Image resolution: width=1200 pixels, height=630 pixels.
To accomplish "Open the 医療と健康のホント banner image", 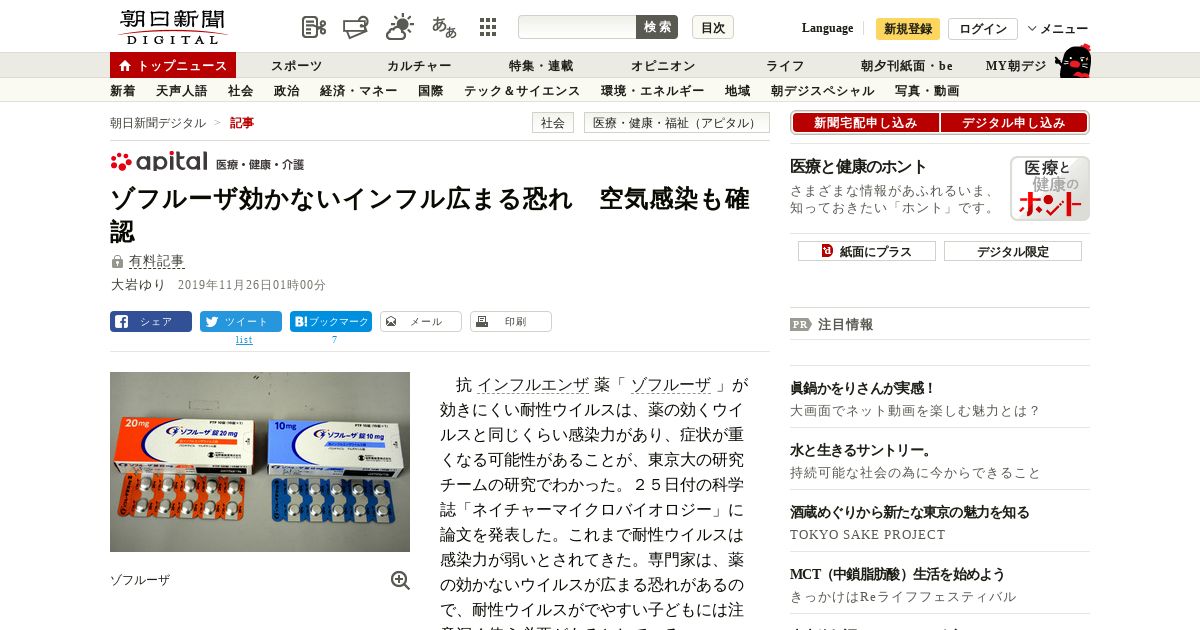I will [x=1049, y=188].
